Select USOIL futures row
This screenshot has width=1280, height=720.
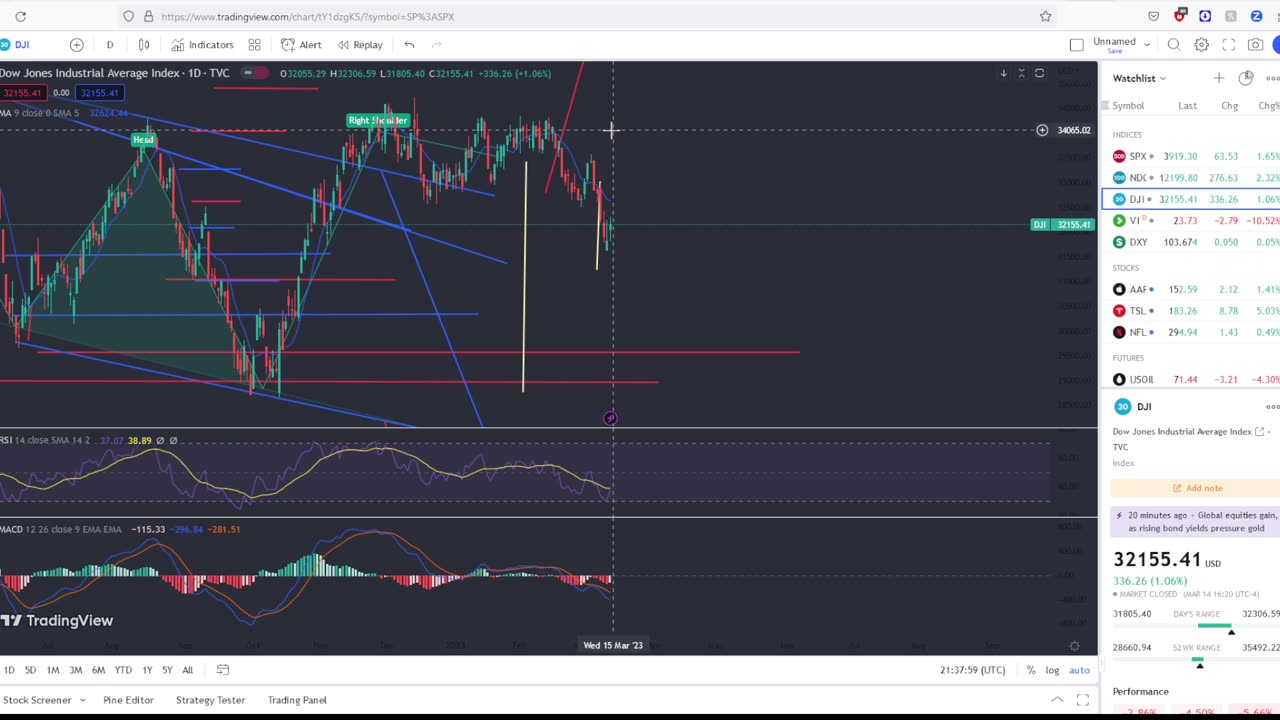[1192, 379]
